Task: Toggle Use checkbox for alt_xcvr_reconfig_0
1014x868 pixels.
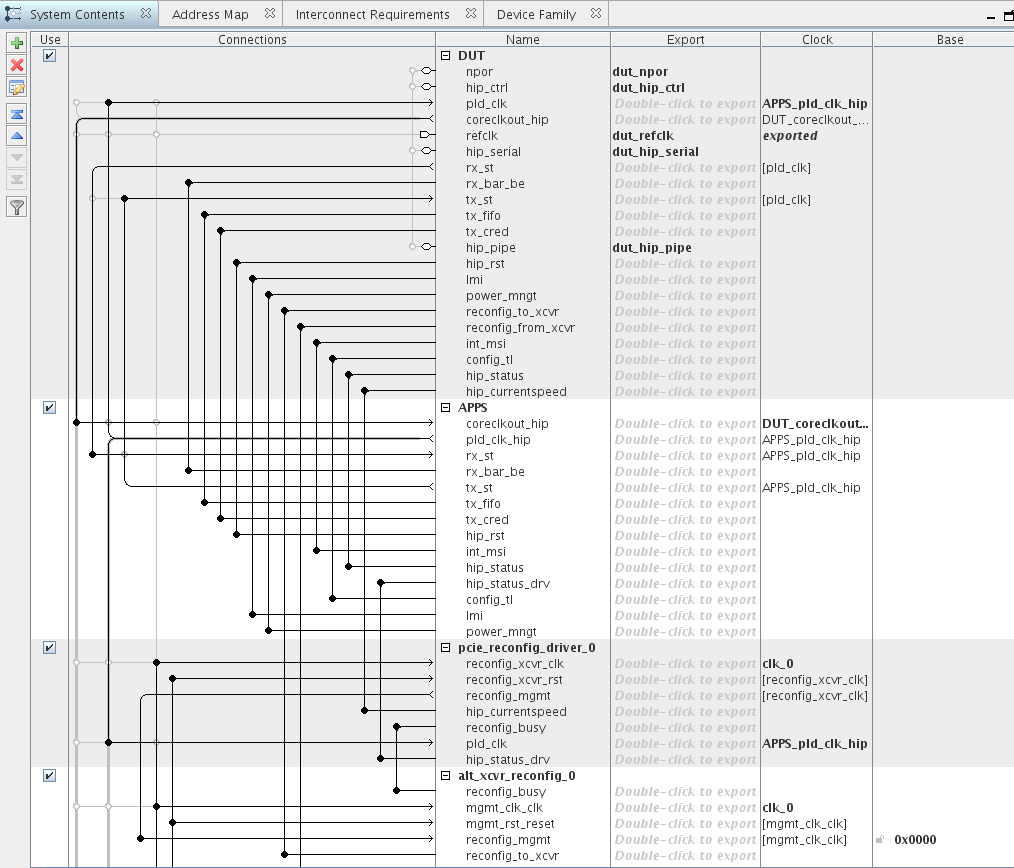Action: tap(49, 776)
